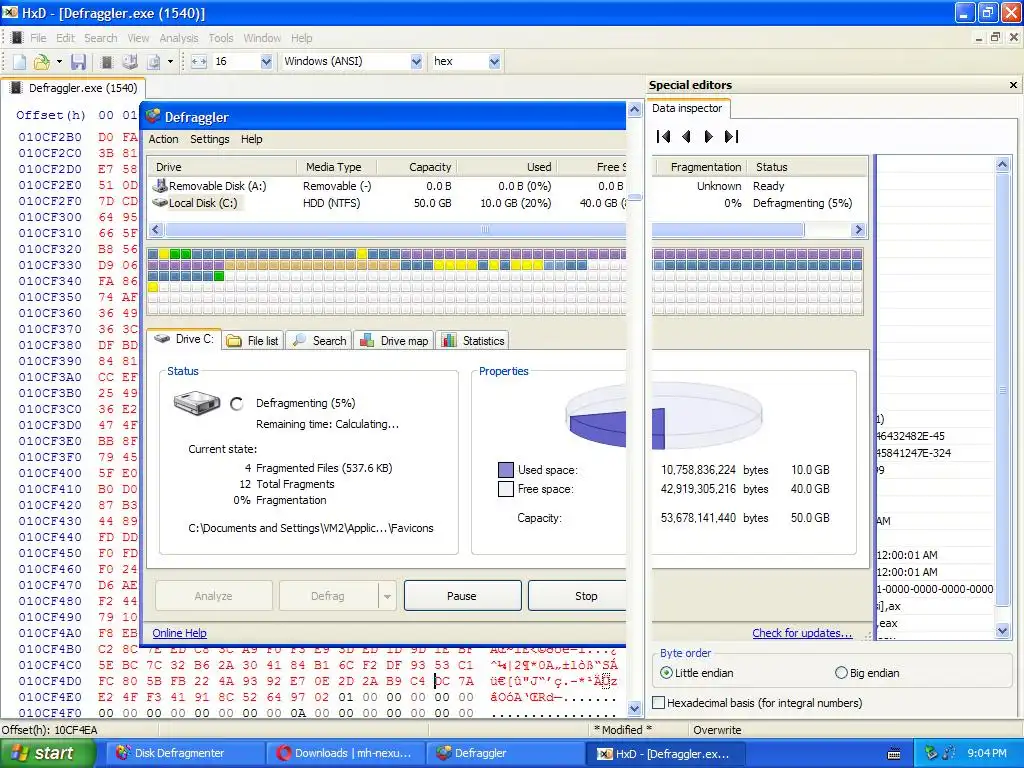
Task: Select the Drive C: tab
Action: [x=184, y=339]
